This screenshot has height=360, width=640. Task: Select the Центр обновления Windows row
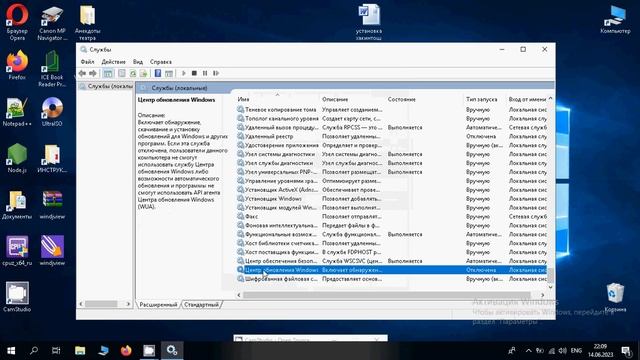pos(391,270)
